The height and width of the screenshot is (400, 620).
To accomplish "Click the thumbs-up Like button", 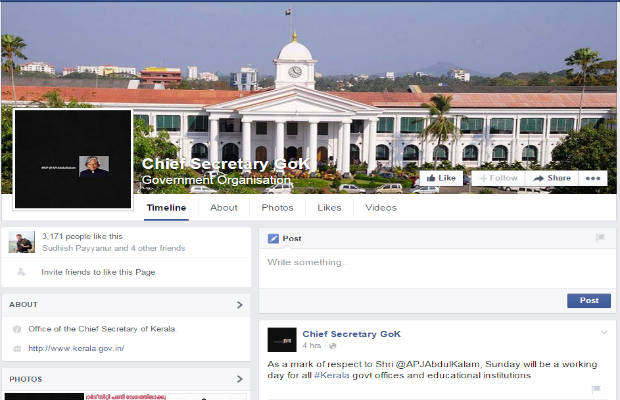I will [x=441, y=178].
